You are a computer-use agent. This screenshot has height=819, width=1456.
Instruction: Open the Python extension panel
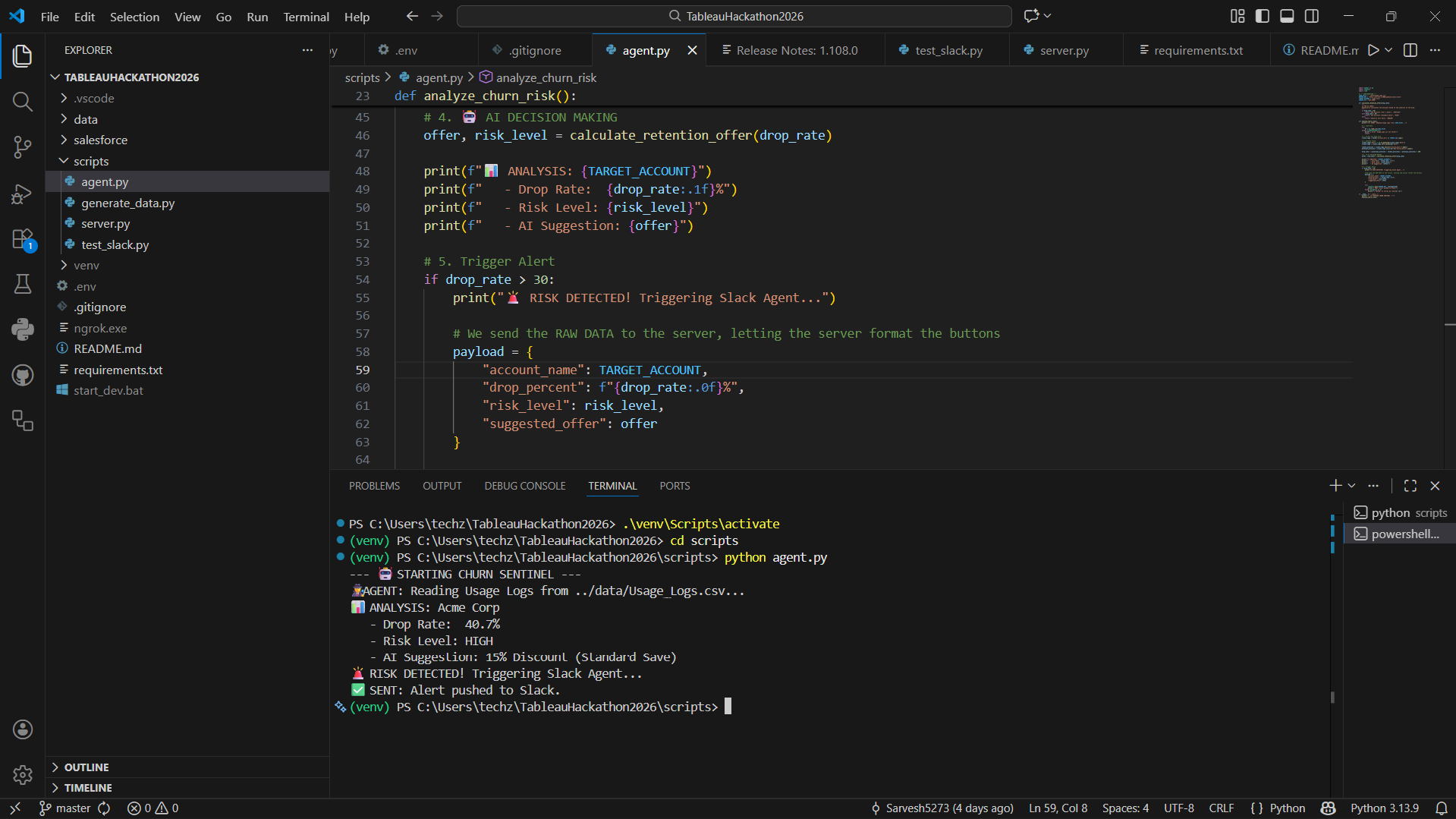[x=23, y=329]
